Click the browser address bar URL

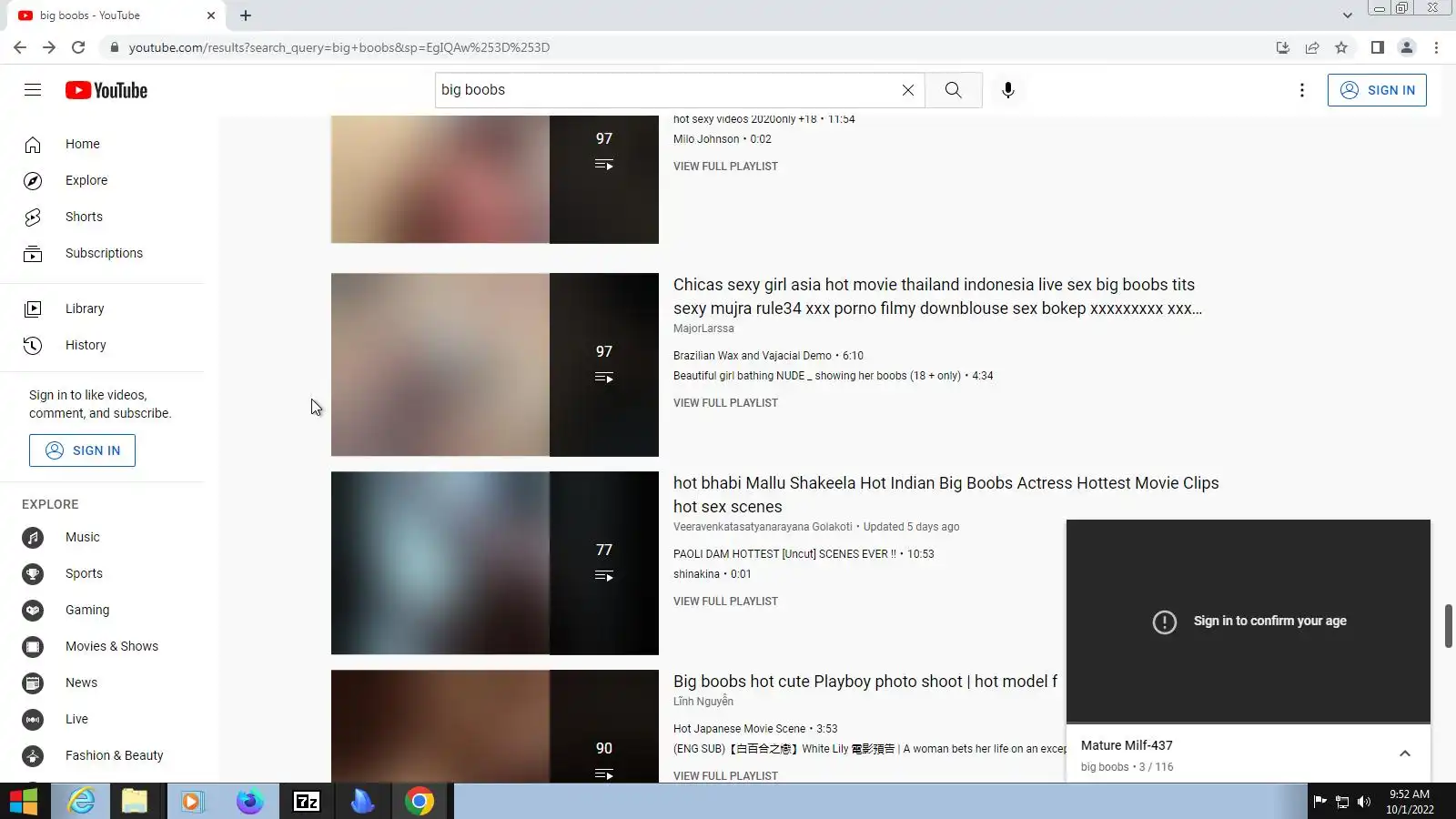(x=339, y=47)
